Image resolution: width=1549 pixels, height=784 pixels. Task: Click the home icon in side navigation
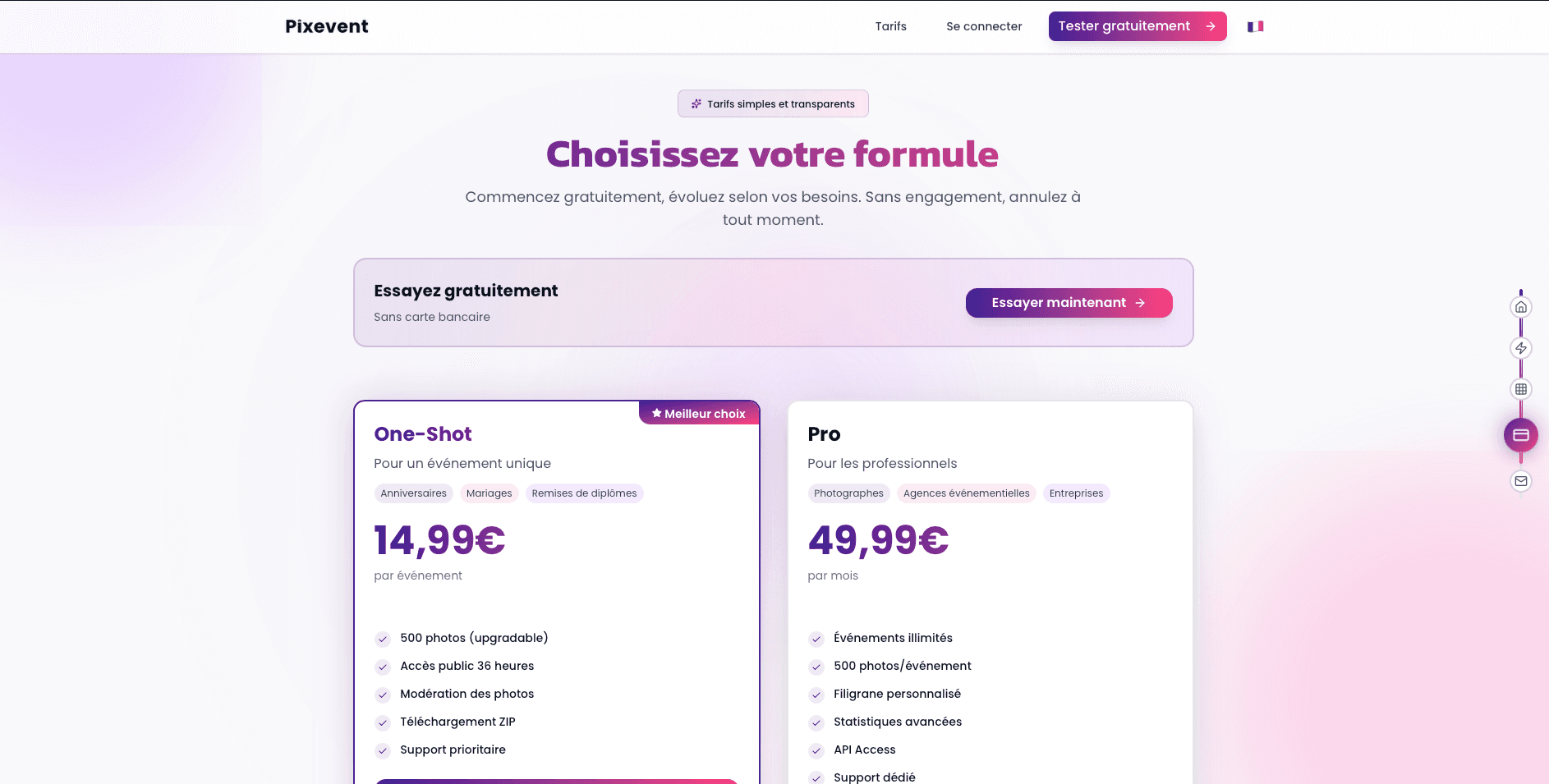point(1521,307)
